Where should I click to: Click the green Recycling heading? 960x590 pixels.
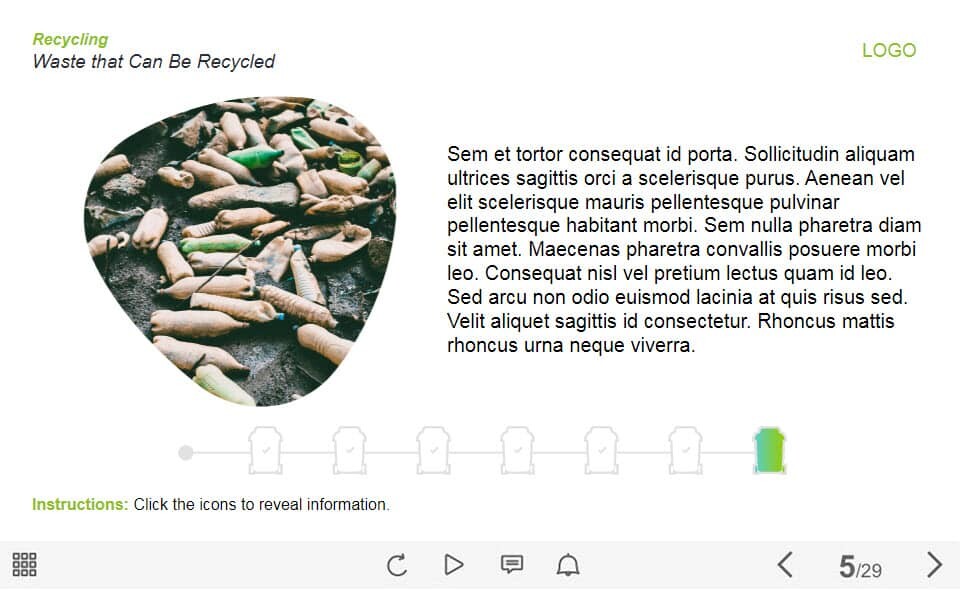(x=70, y=39)
